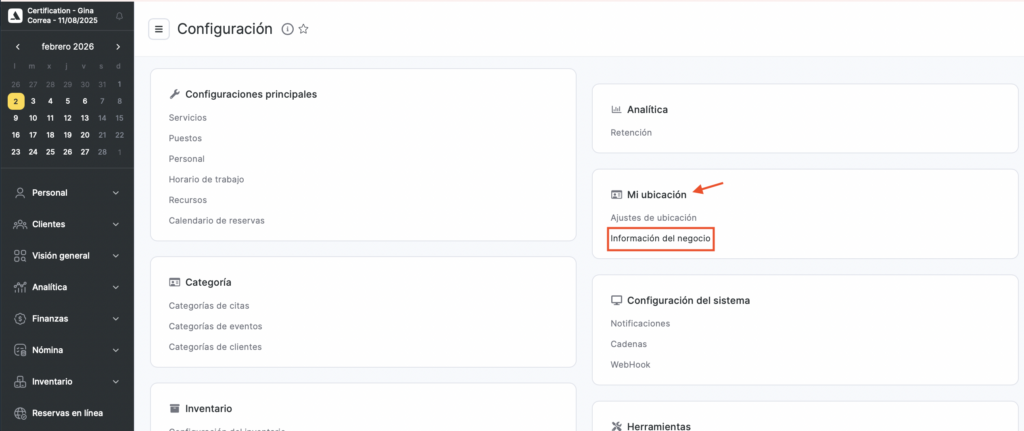Viewport: 1024px width, 431px height.
Task: Open the Inventario sidebar menu
Action: tap(66, 382)
